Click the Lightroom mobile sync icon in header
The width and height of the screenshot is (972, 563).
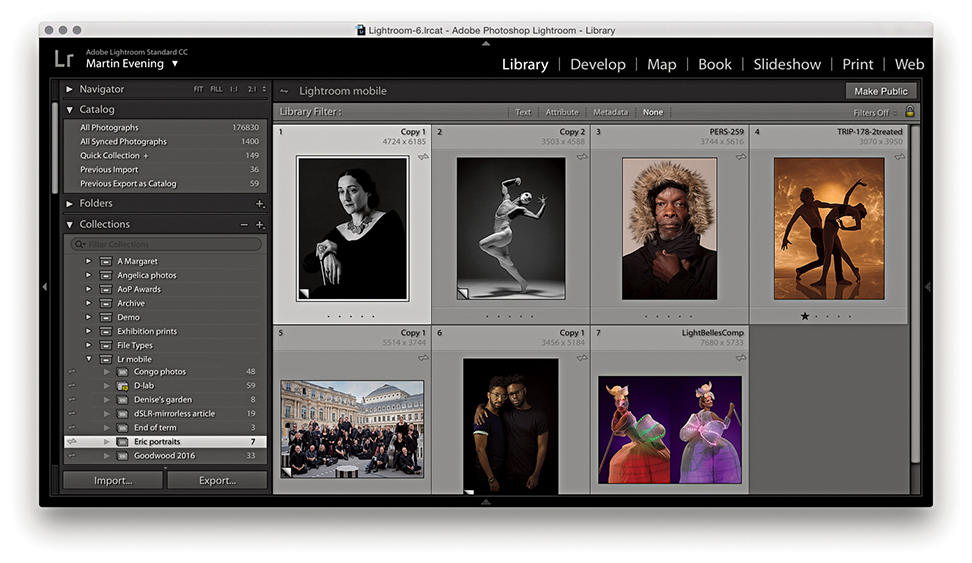284,91
